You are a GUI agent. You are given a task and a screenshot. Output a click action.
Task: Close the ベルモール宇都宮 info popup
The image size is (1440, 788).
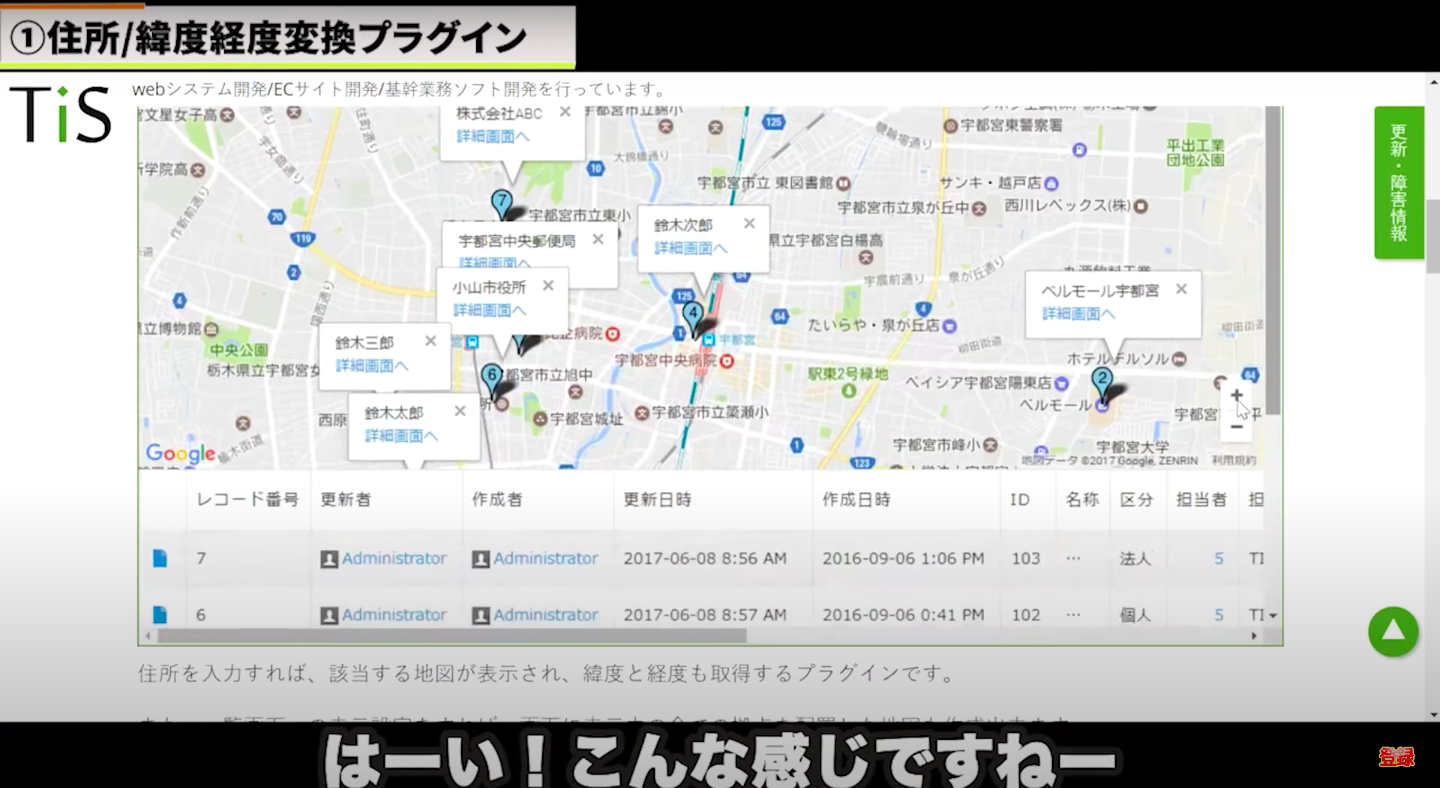click(1181, 289)
